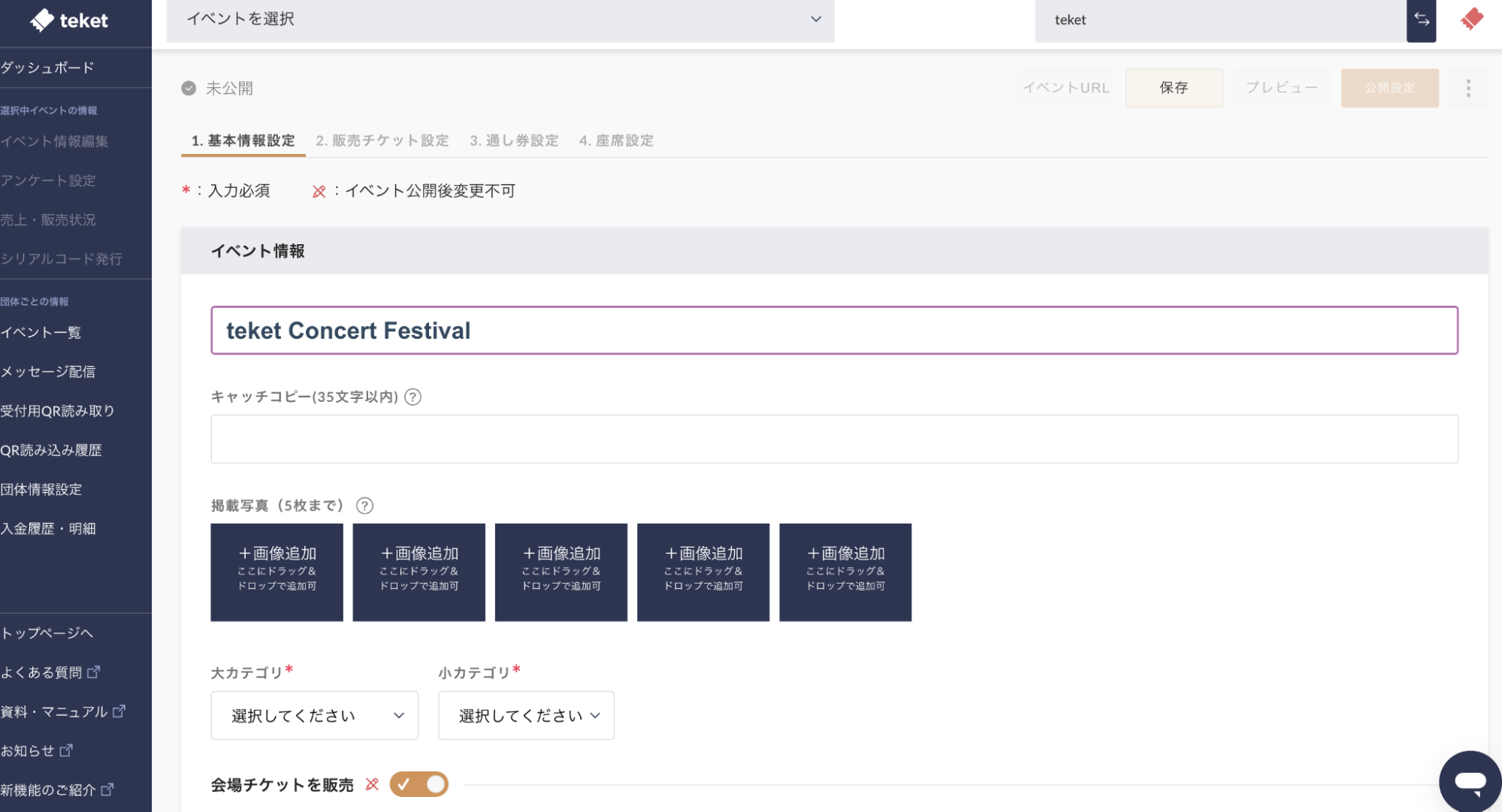1502x812 pixels.
Task: Open the イベントを選択 dropdown
Action: click(x=500, y=20)
